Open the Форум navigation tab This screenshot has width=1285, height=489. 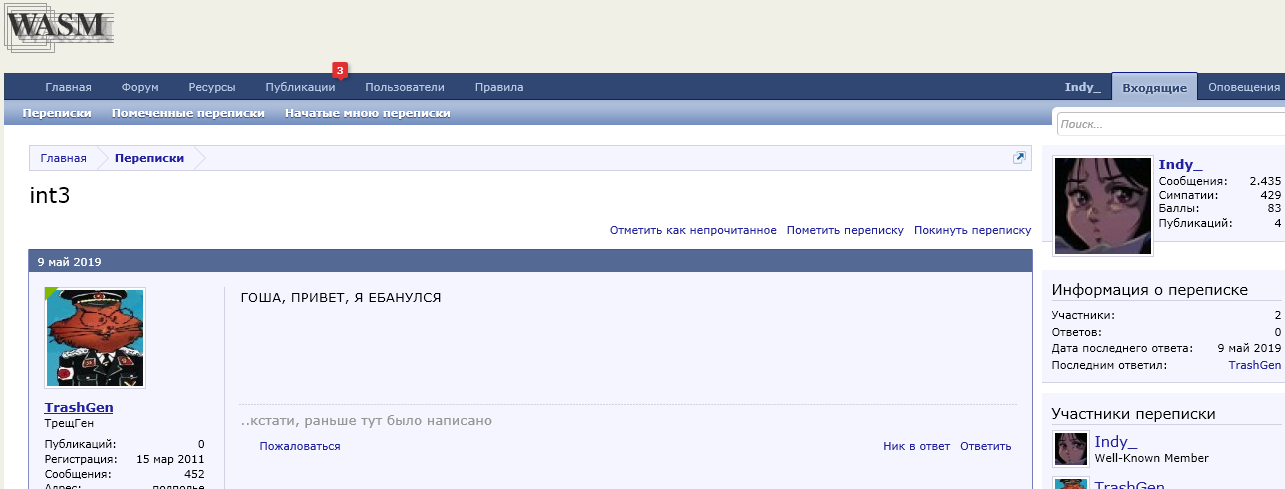pyautogui.click(x=140, y=87)
